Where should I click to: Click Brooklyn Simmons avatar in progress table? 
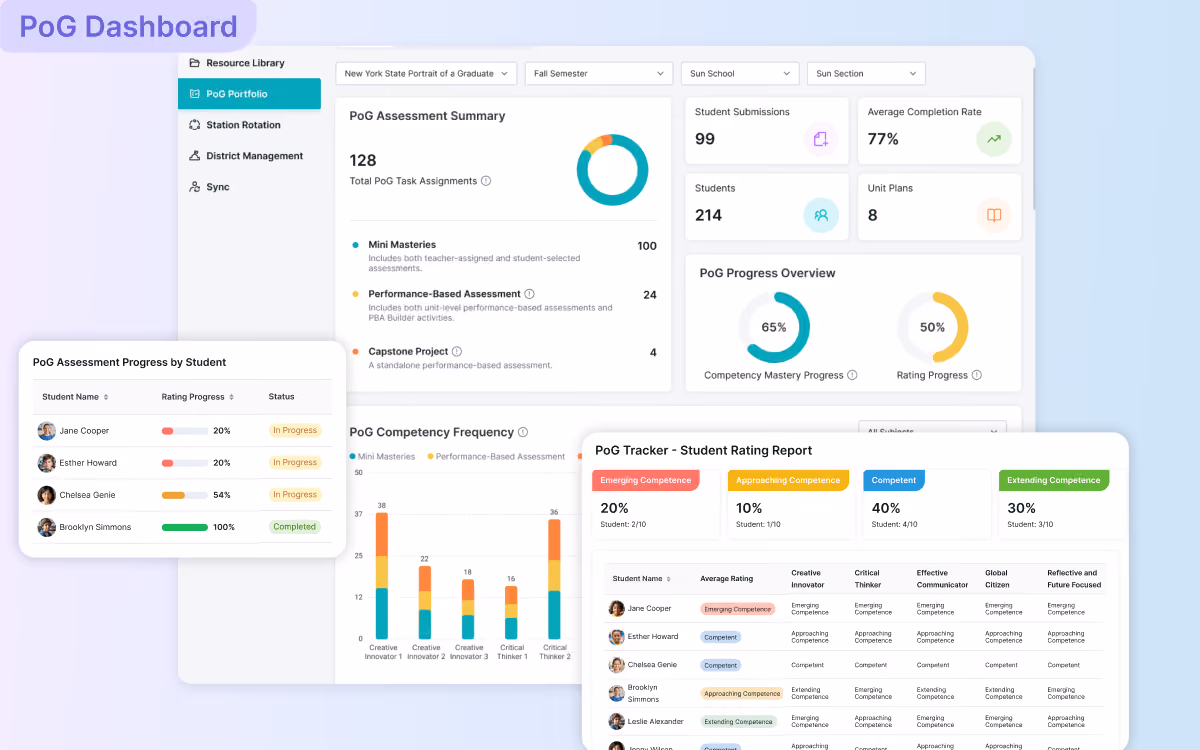47,527
